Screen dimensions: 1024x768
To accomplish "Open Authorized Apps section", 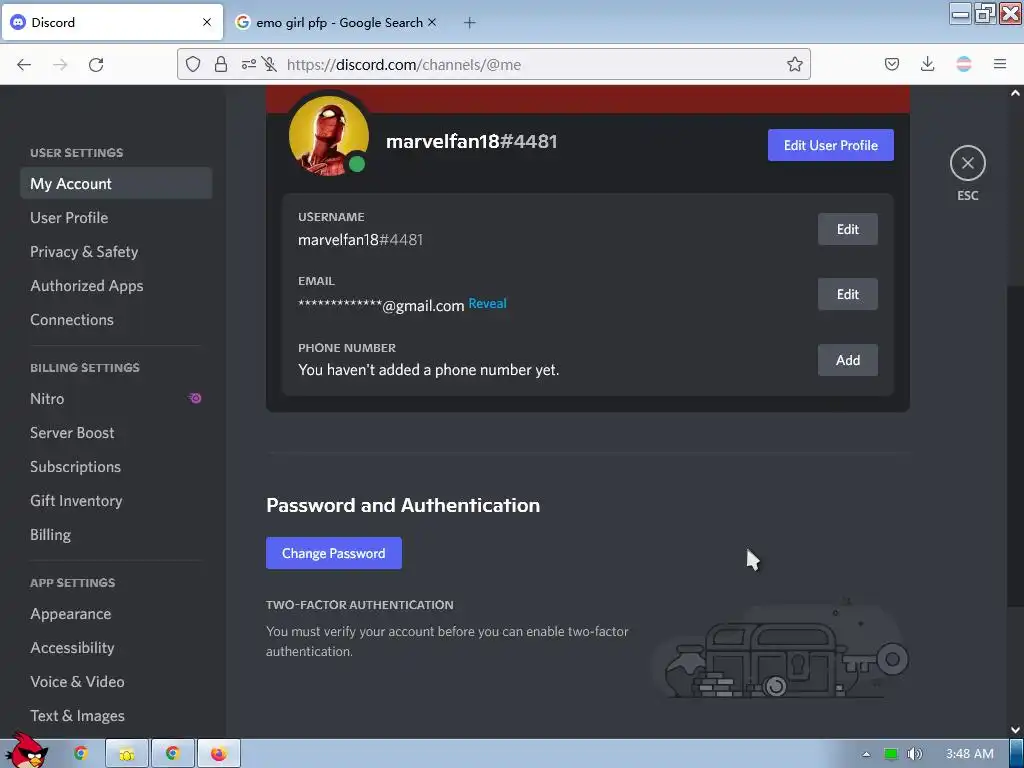I will pyautogui.click(x=116, y=285).
